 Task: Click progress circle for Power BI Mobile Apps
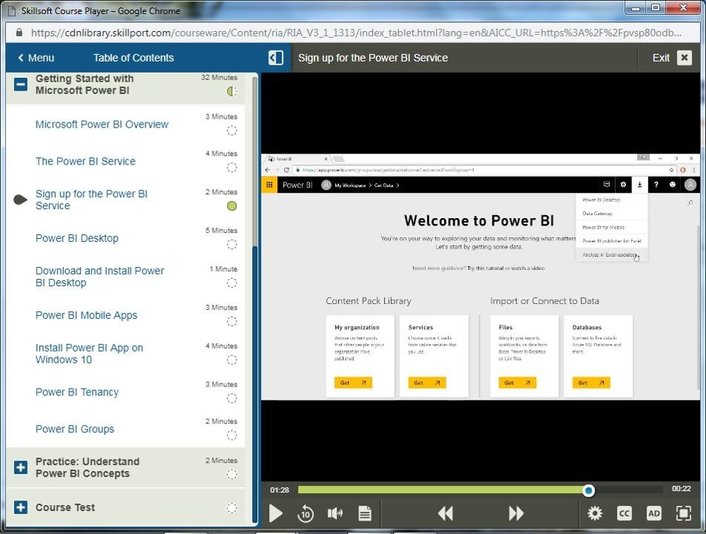pos(231,321)
